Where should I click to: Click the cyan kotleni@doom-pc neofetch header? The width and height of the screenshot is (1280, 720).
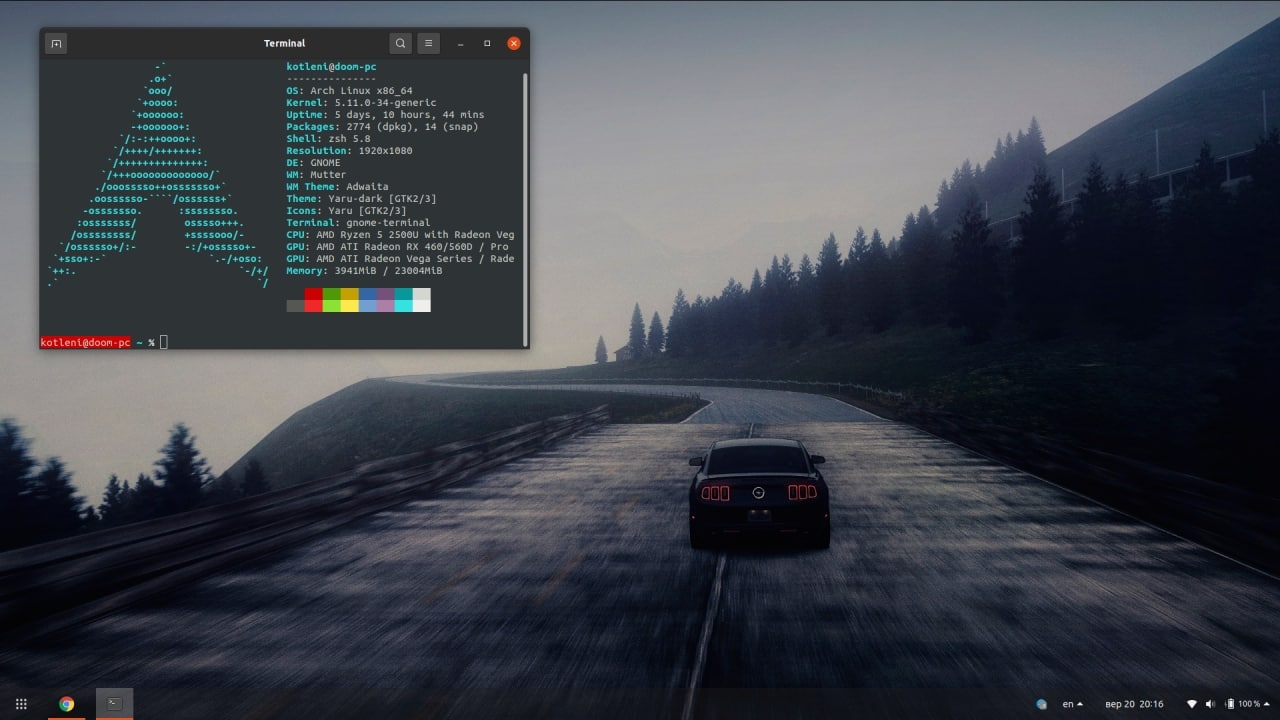[331, 67]
